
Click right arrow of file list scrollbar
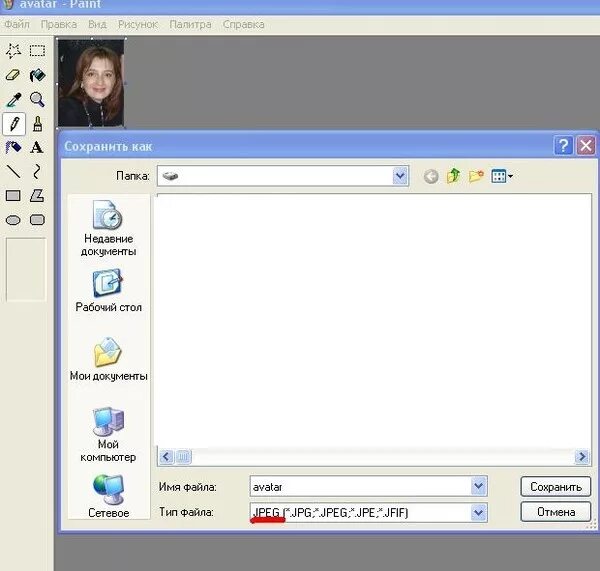tap(582, 457)
